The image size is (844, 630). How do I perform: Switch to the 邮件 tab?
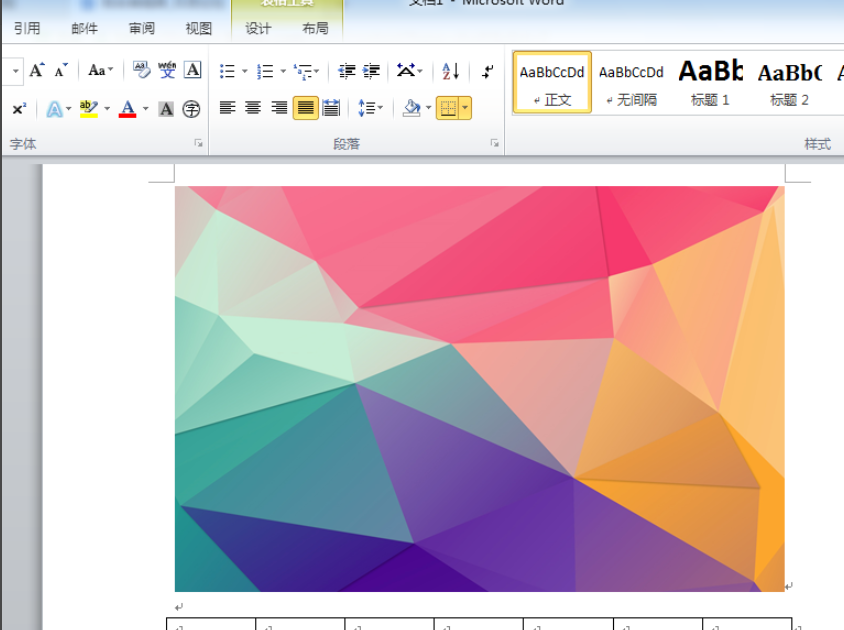click(x=85, y=28)
